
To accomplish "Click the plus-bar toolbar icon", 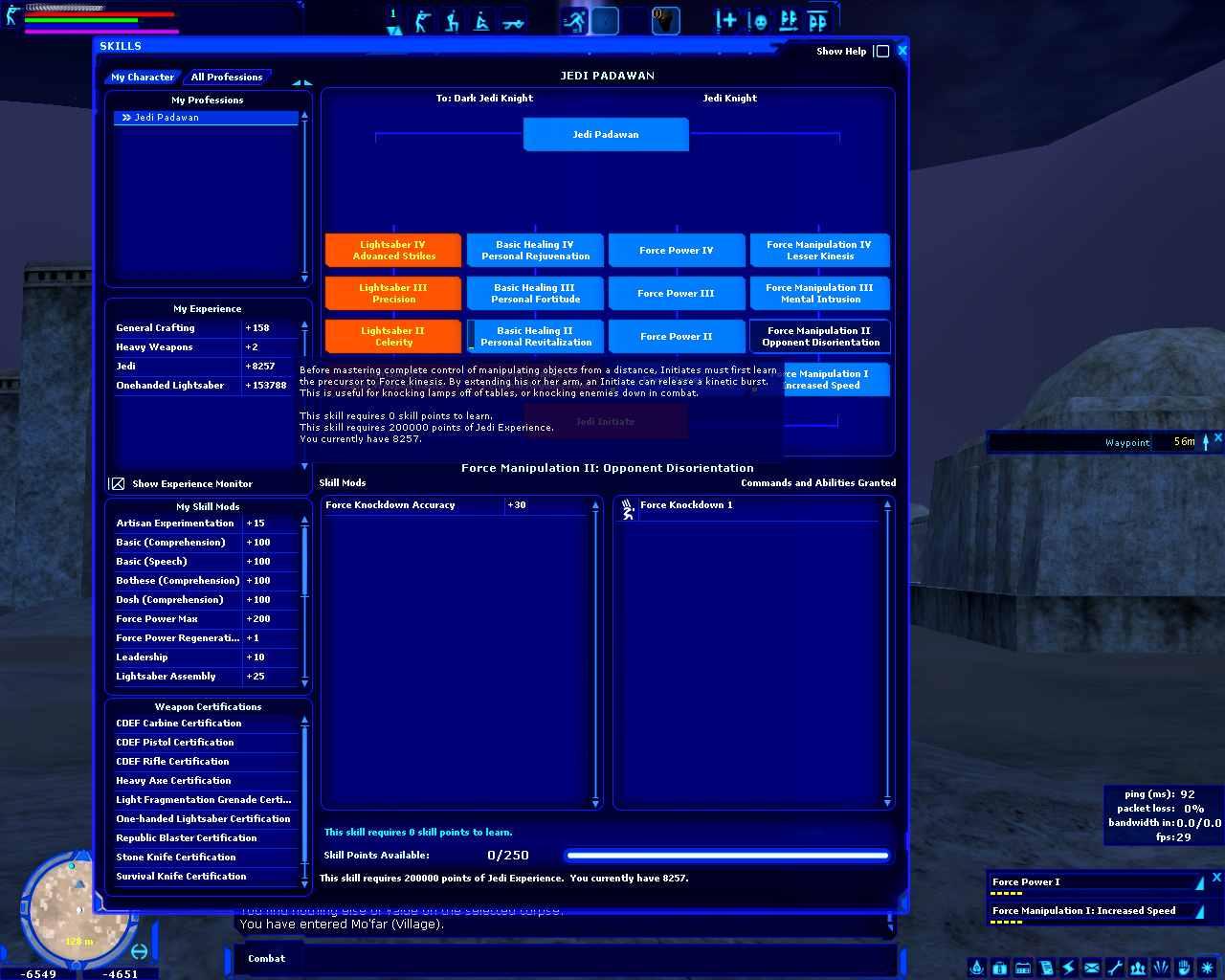I will pos(726,21).
